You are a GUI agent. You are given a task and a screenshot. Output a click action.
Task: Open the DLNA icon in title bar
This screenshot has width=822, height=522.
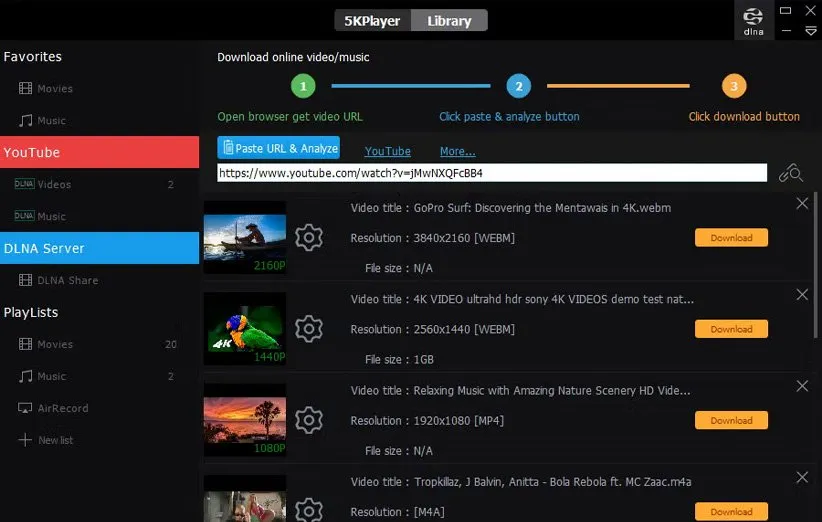(x=754, y=20)
